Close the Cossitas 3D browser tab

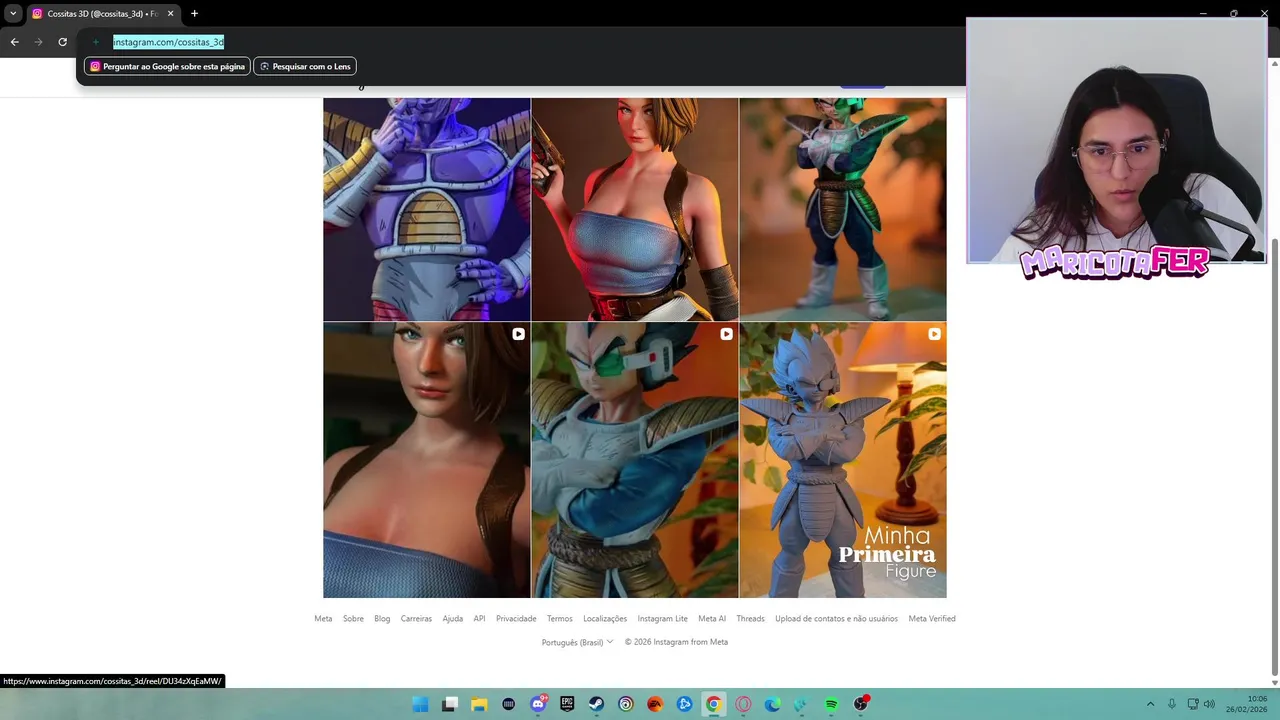coord(170,14)
